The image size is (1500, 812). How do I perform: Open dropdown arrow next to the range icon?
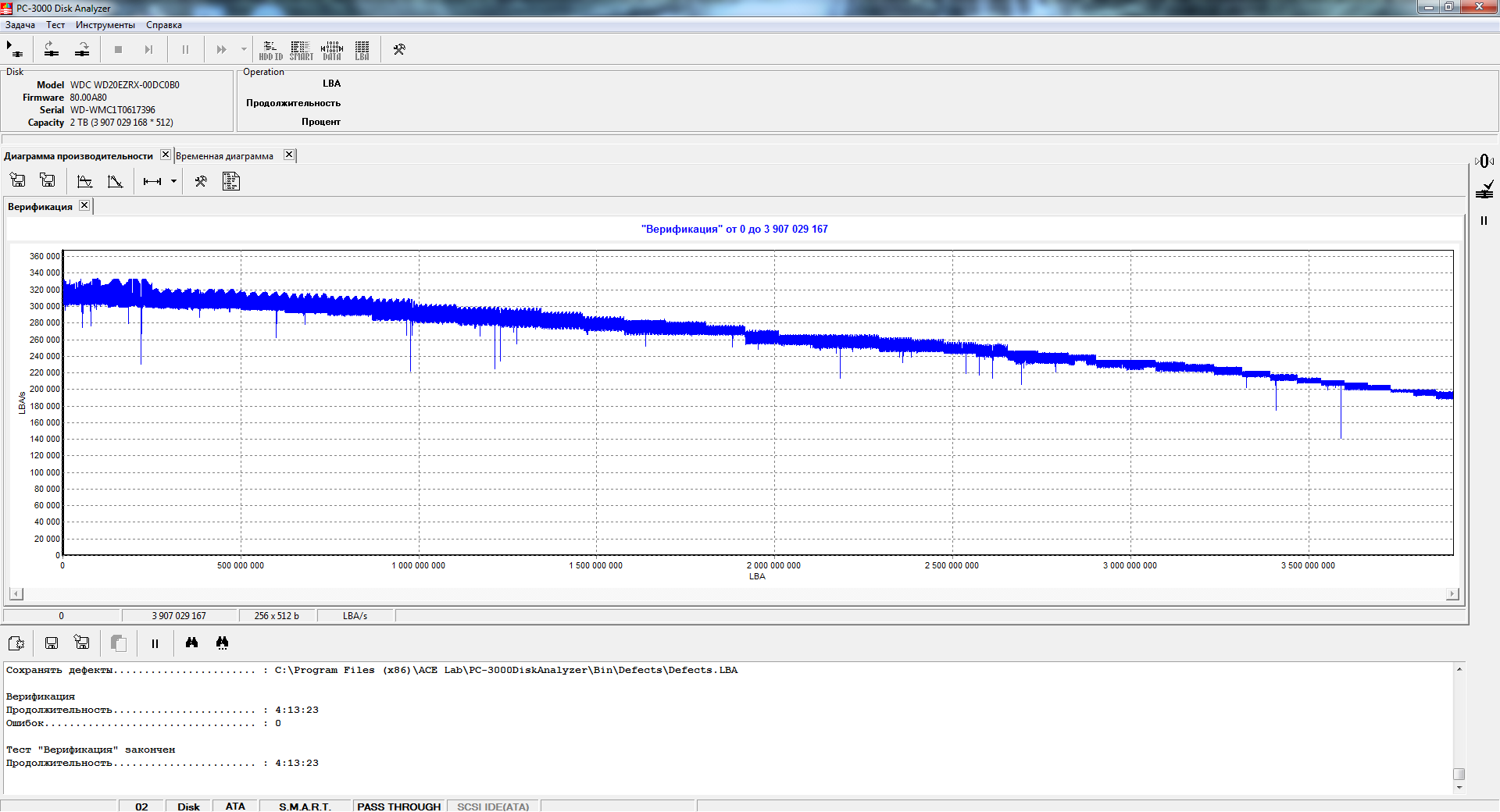pos(173,181)
